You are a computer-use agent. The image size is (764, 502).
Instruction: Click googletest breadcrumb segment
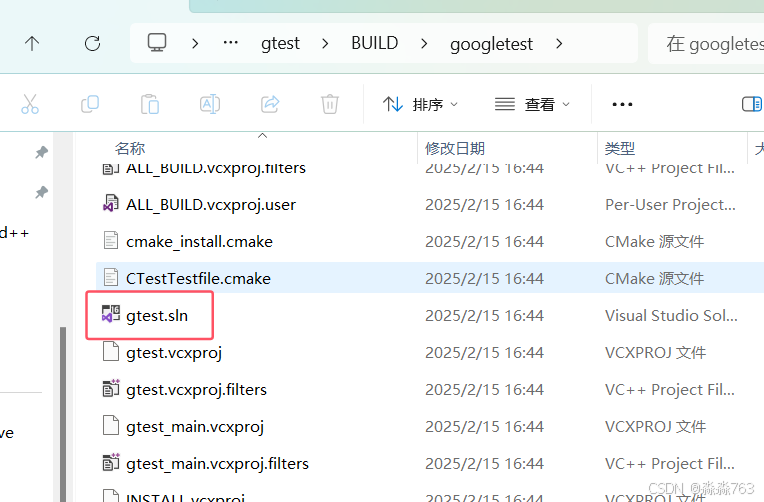pyautogui.click(x=491, y=44)
